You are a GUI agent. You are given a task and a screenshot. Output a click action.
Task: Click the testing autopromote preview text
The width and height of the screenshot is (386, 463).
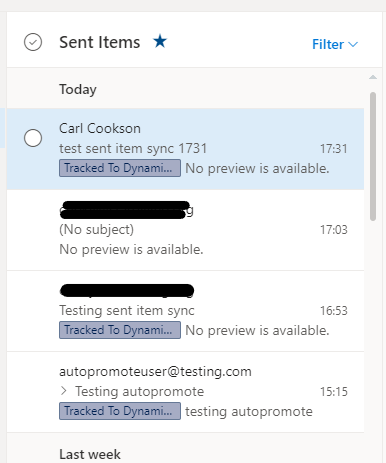249,412
